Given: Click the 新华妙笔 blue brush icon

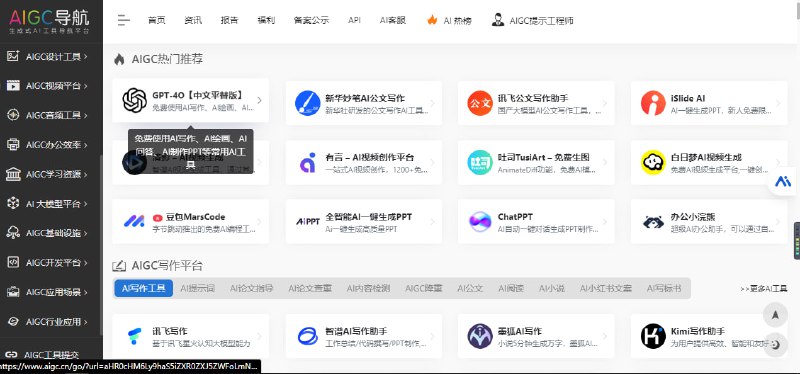Looking at the screenshot, I should click(x=308, y=103).
